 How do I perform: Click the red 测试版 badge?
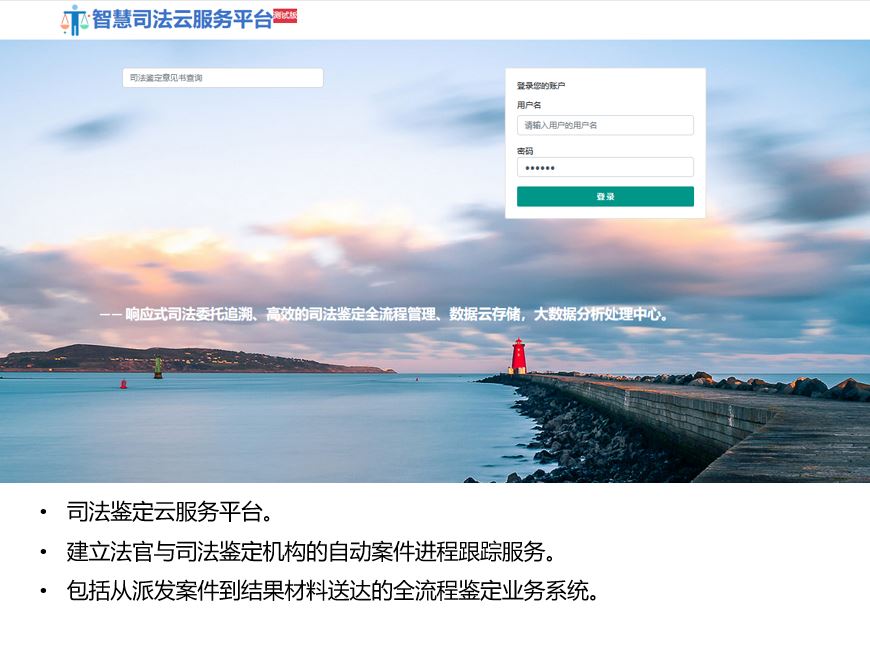[285, 16]
